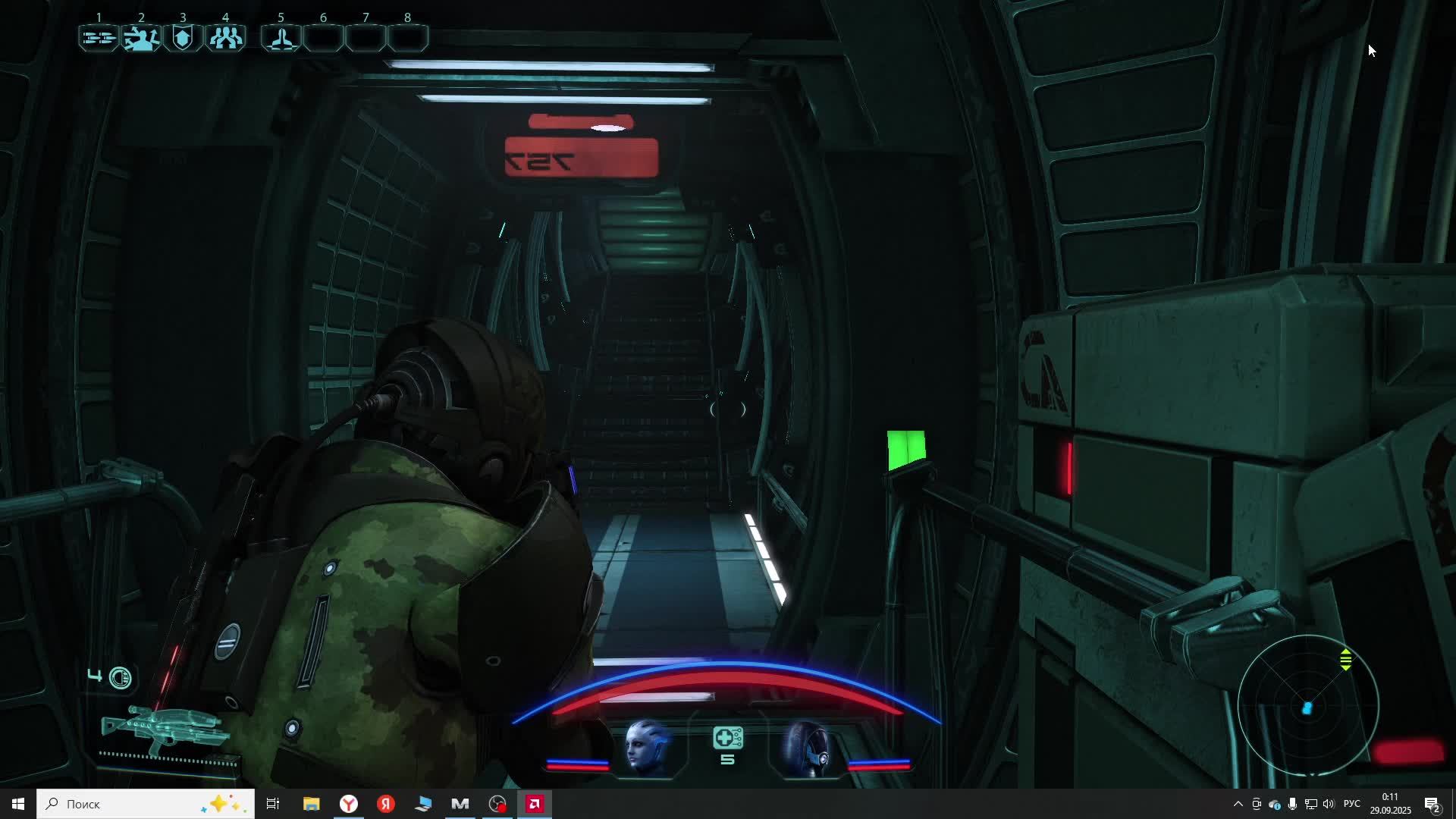Open File Explorer from the taskbar
This screenshot has height=819, width=1456.
click(311, 804)
